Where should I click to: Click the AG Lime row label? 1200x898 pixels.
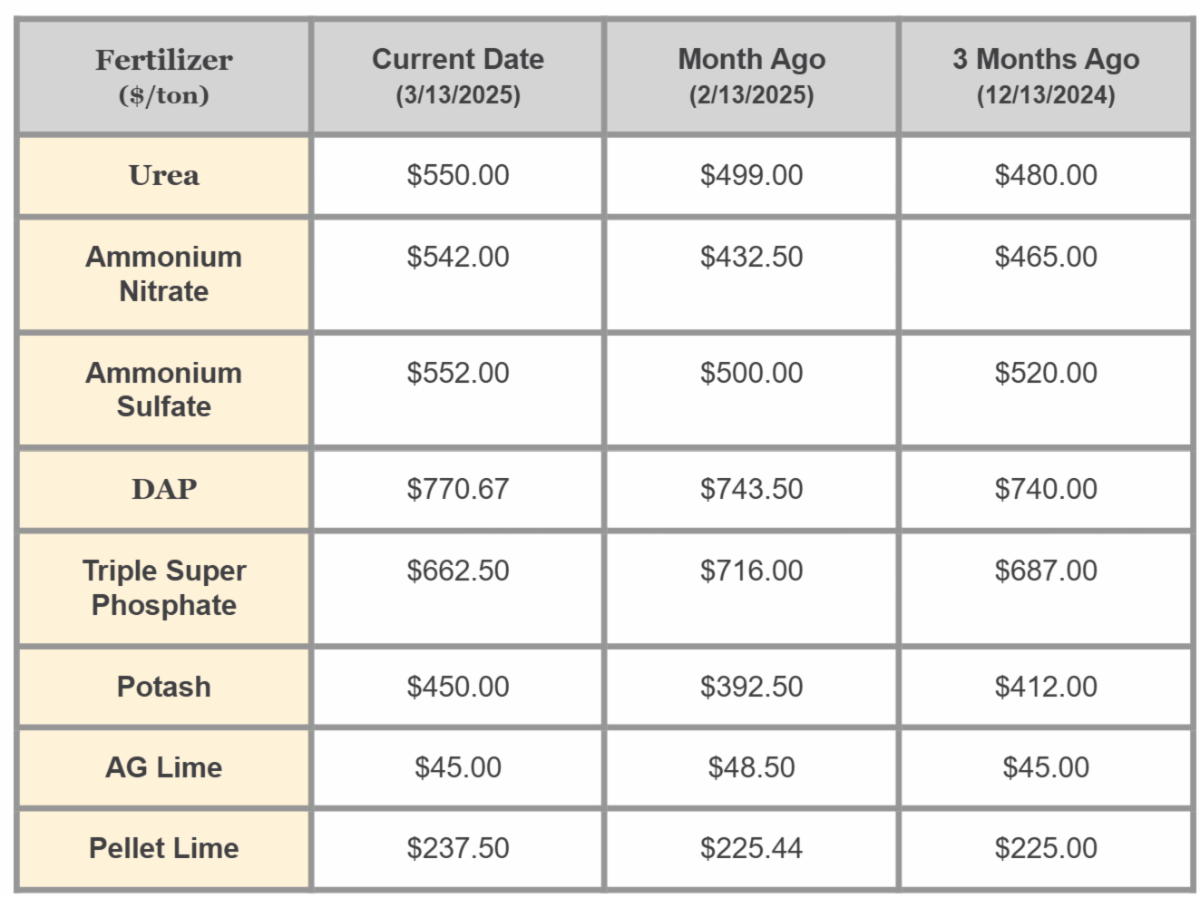[x=164, y=768]
